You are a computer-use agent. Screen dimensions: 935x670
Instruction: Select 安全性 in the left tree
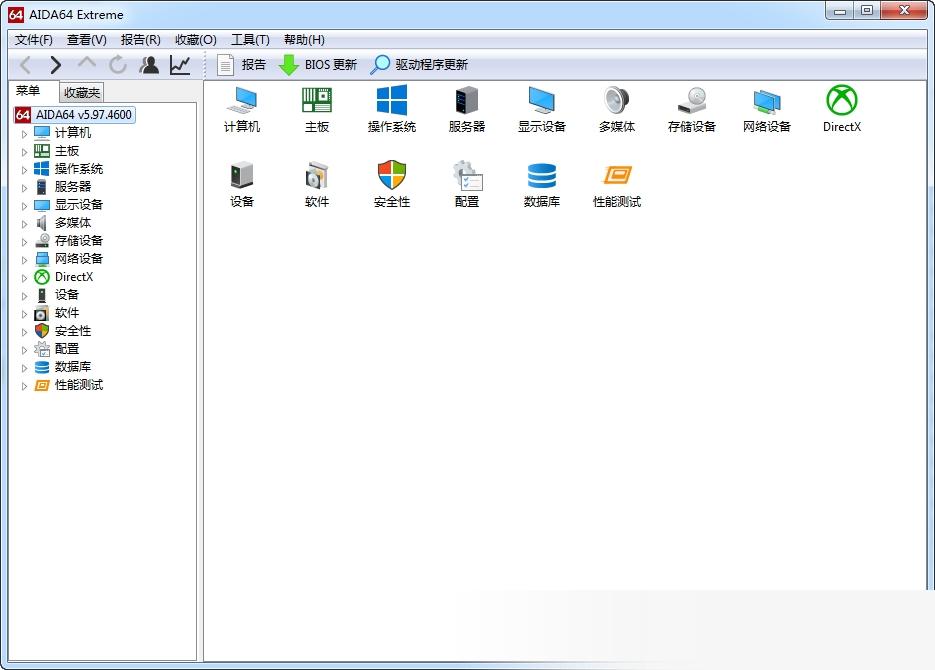click(x=73, y=331)
